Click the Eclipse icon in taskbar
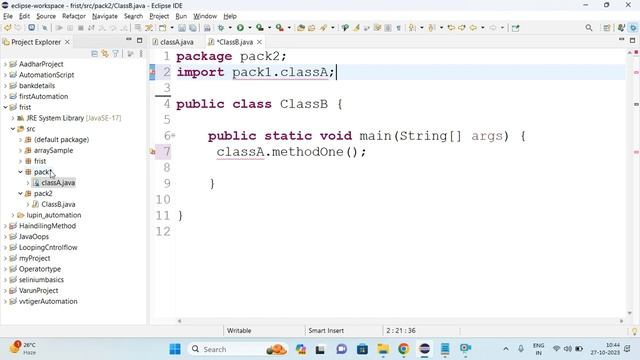This screenshot has height=360, width=640. coord(424,349)
